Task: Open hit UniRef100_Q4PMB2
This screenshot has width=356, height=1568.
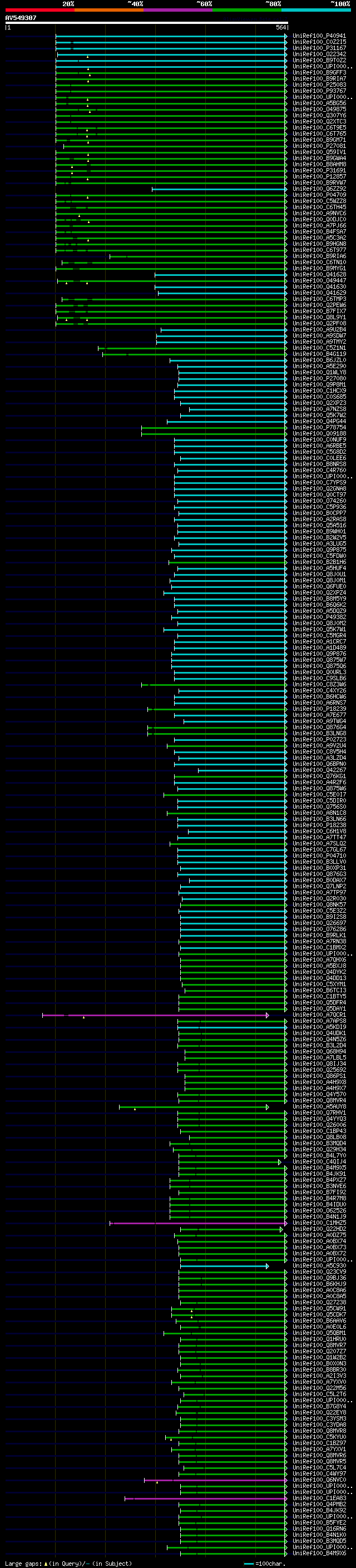Action: [319, 1504]
